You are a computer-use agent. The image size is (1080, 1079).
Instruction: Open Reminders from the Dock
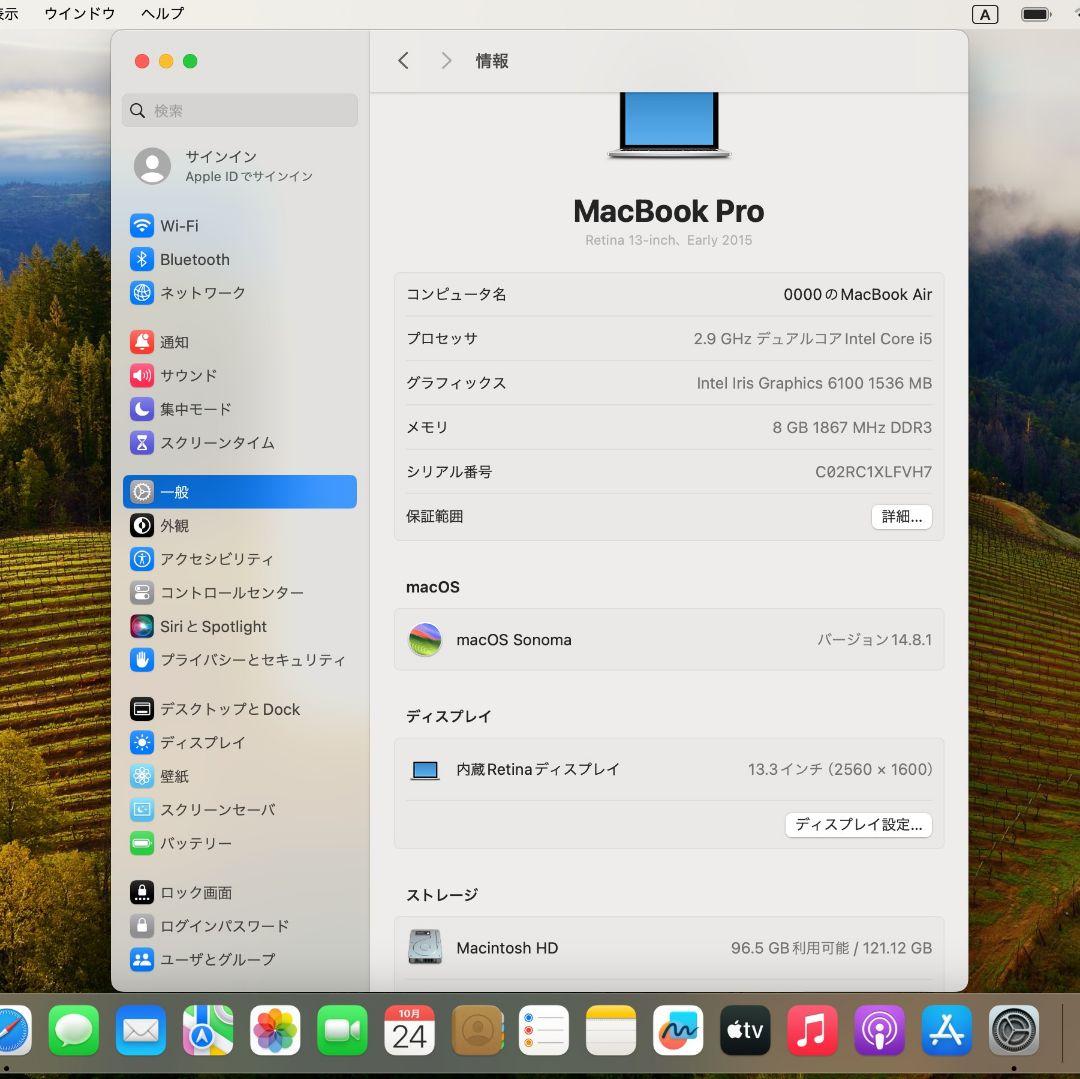click(543, 1030)
